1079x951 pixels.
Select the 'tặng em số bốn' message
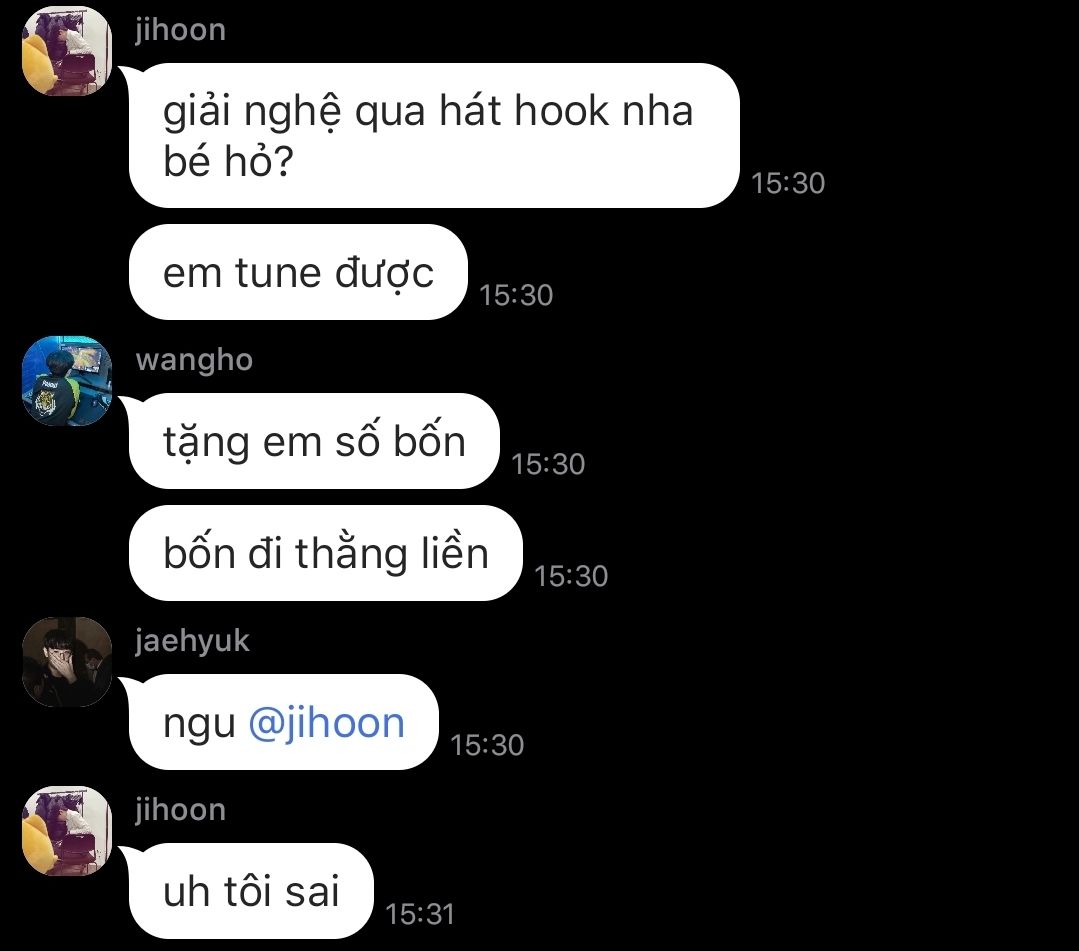coord(314,441)
